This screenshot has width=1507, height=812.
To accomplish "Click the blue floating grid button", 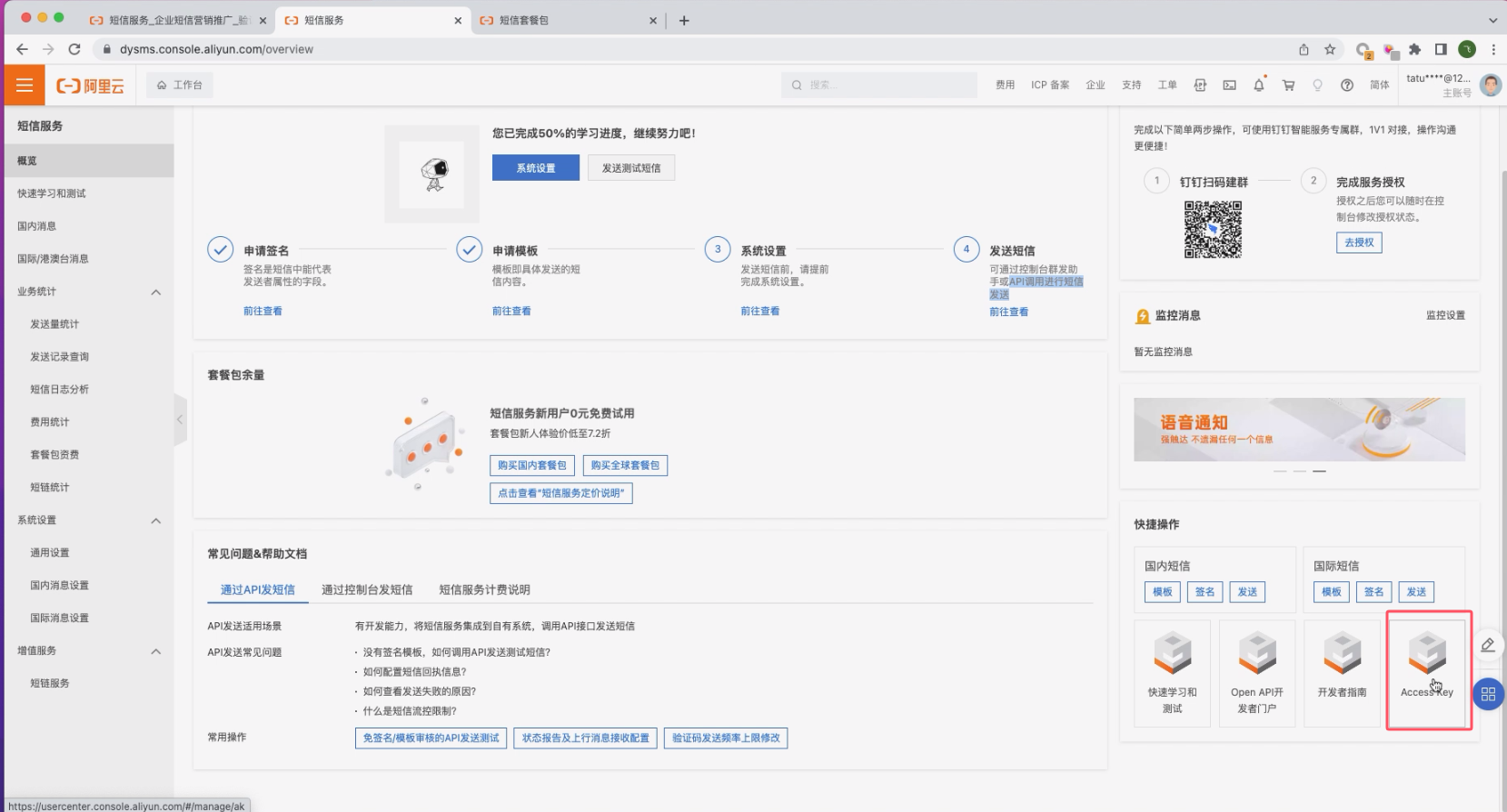I will [x=1488, y=695].
